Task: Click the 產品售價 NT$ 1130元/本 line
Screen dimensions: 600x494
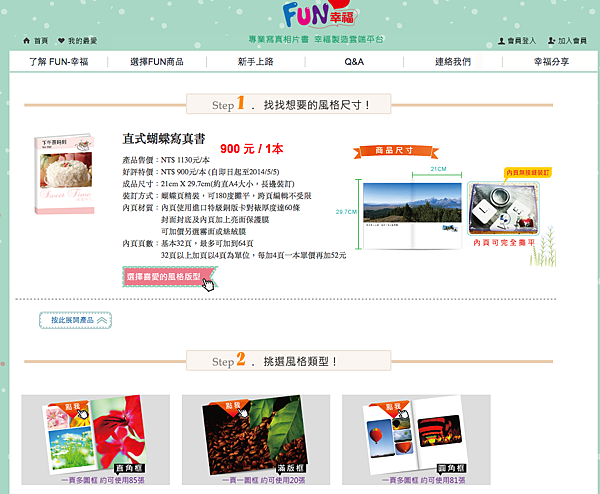Action: click(x=166, y=160)
